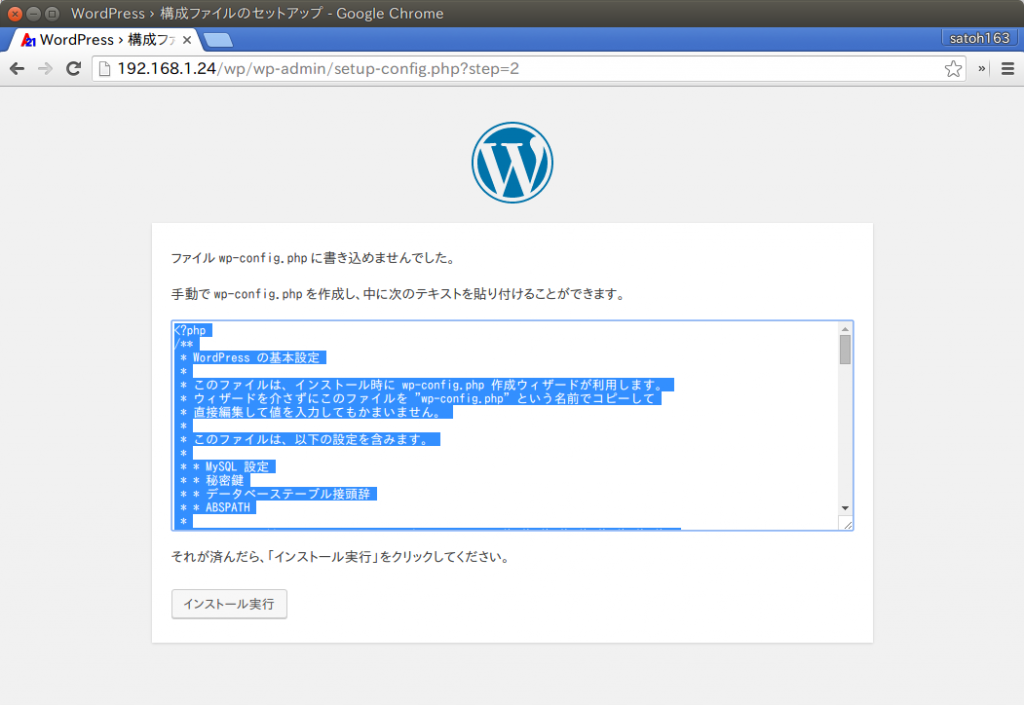1024x705 pixels.
Task: Click the インストール実行 button
Action: point(229,604)
